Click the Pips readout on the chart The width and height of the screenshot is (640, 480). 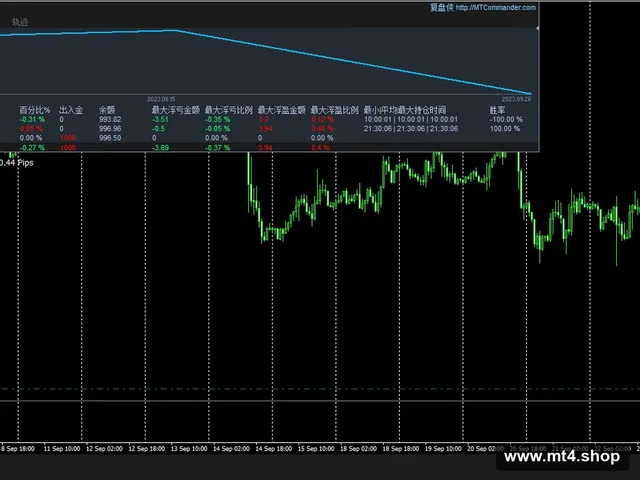[x=17, y=163]
